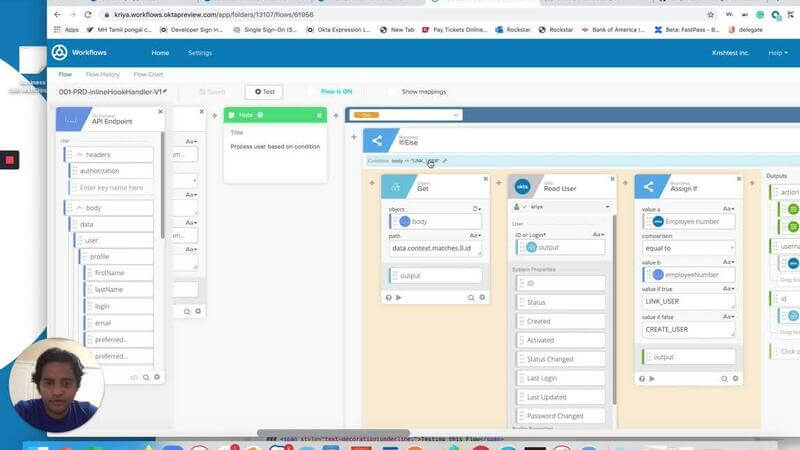Click search icon on API Endpoint card

(146, 377)
